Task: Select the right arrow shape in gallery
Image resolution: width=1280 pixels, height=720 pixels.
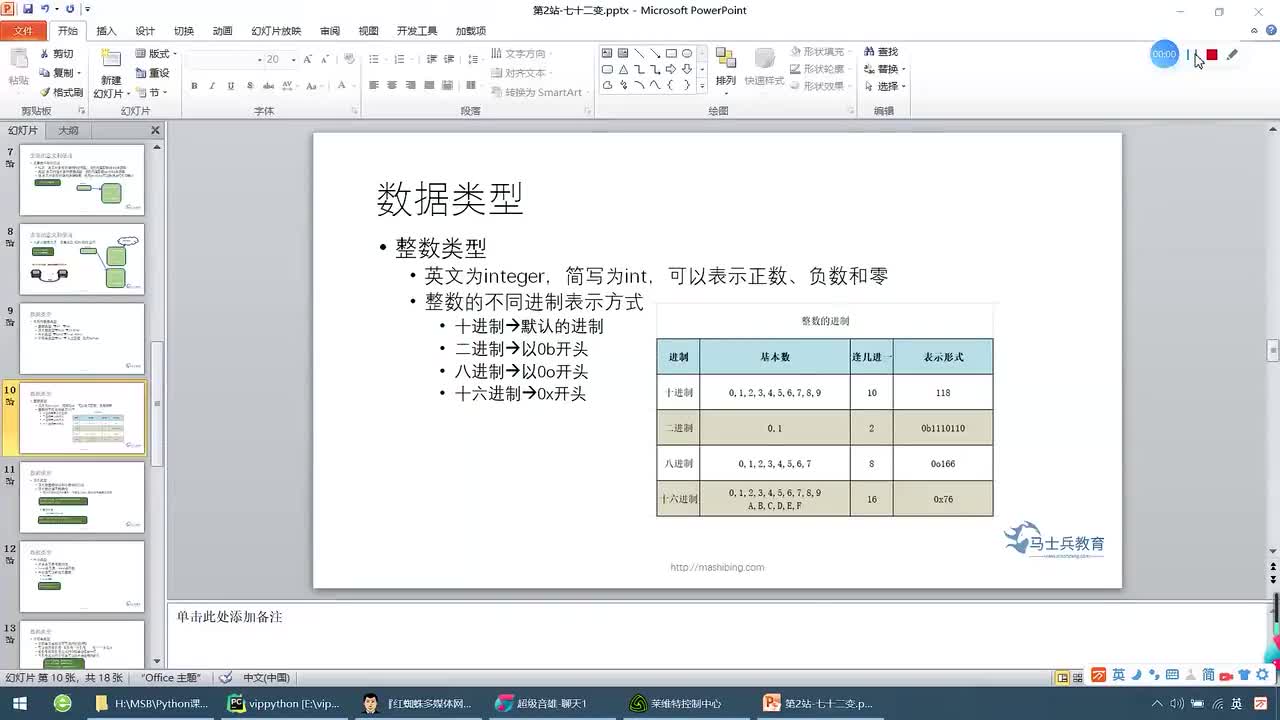Action: [x=671, y=69]
